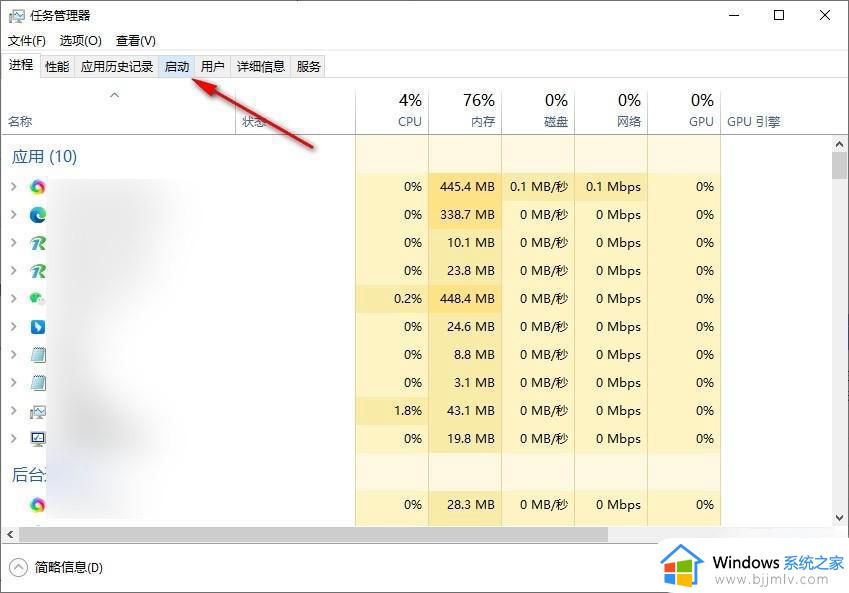Click the green R icon with 23.8 MB
Image resolution: width=849 pixels, height=593 pixels.
pos(37,271)
